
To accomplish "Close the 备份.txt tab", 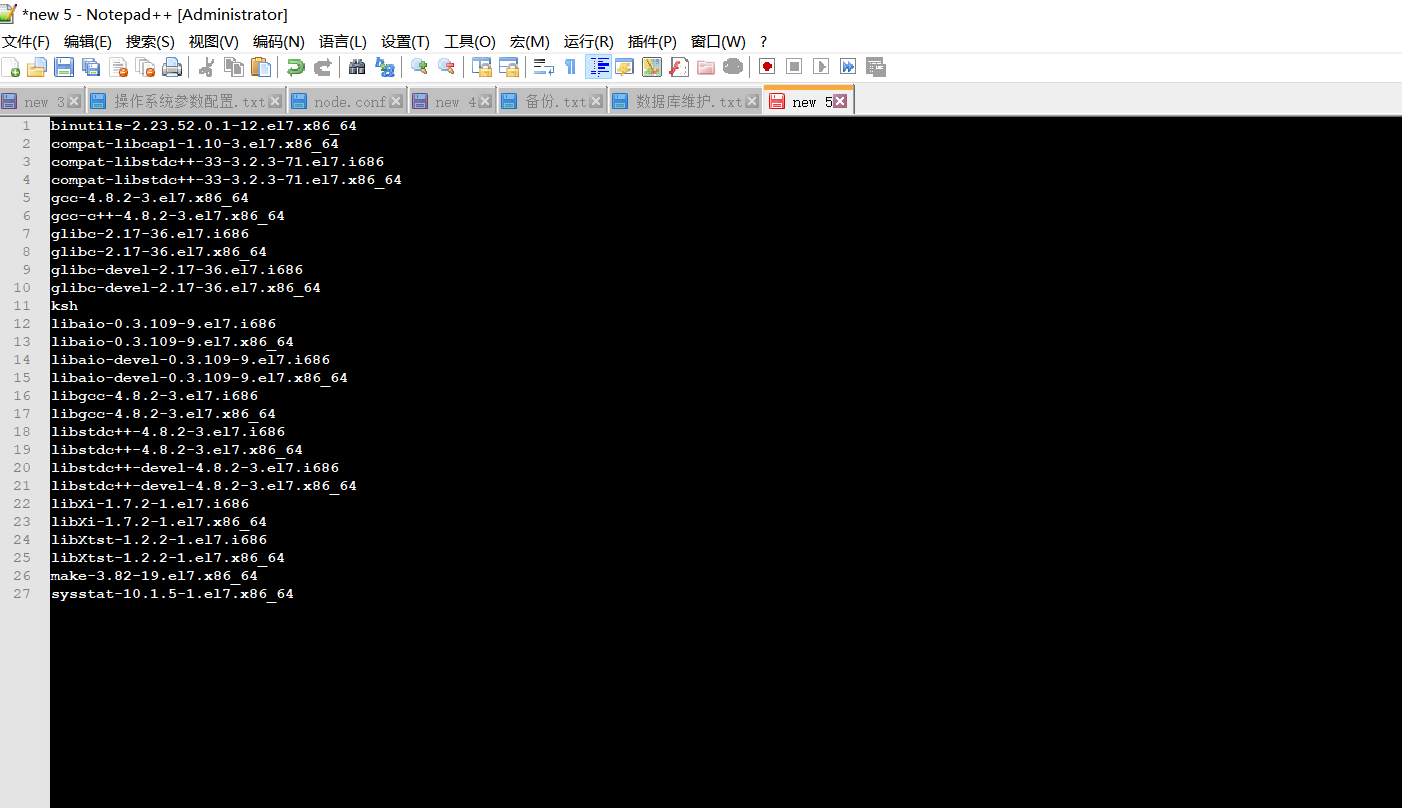I will coord(596,101).
